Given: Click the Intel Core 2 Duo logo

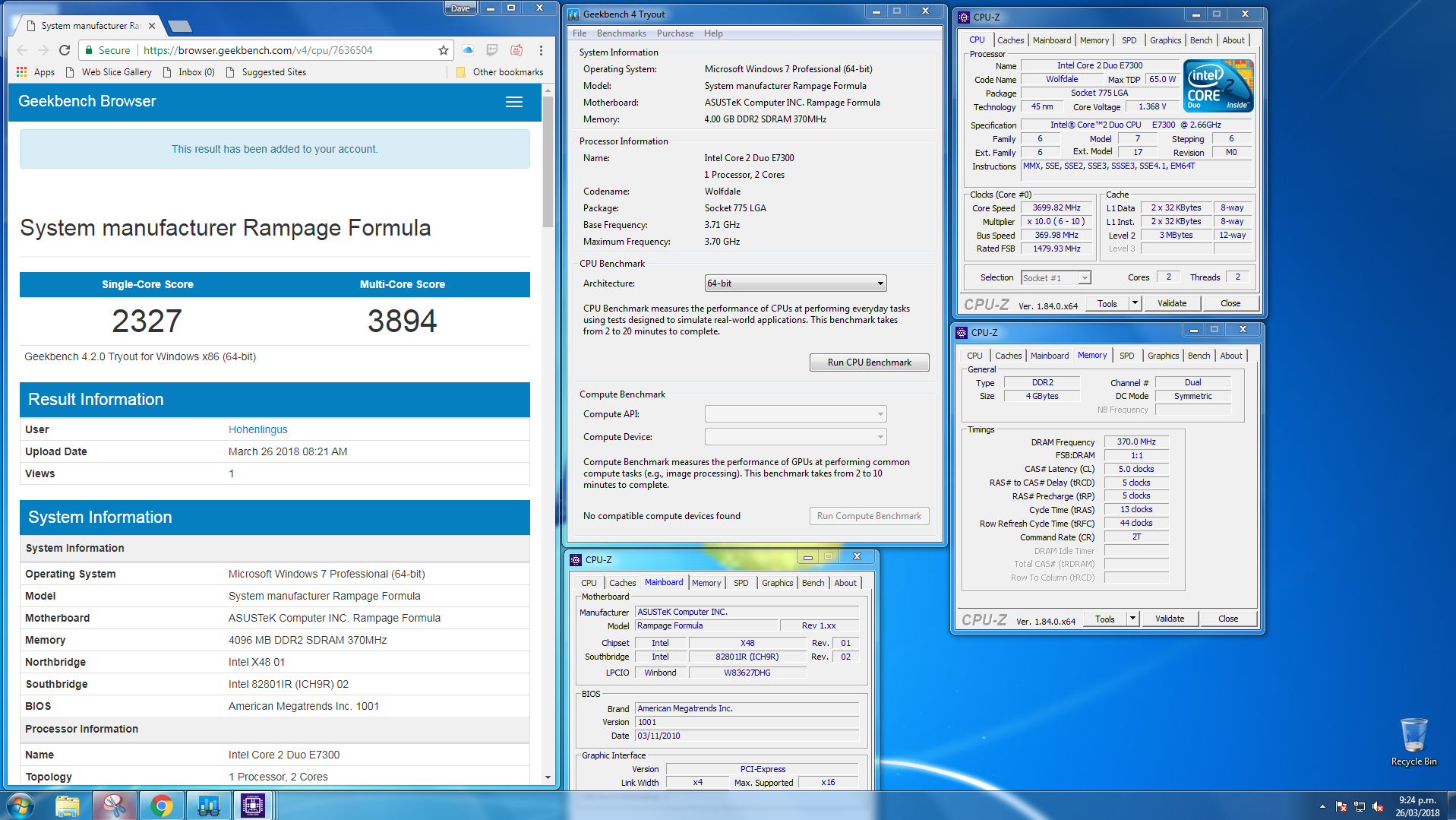Looking at the screenshot, I should (x=1218, y=87).
